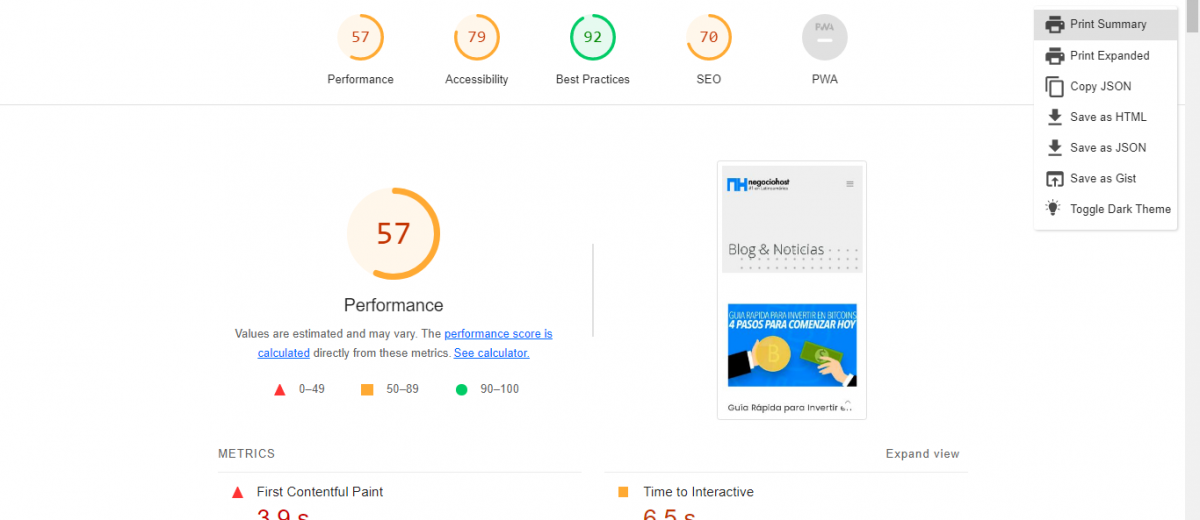
Task: Open the 'See calculator.' link
Action: pos(491,353)
